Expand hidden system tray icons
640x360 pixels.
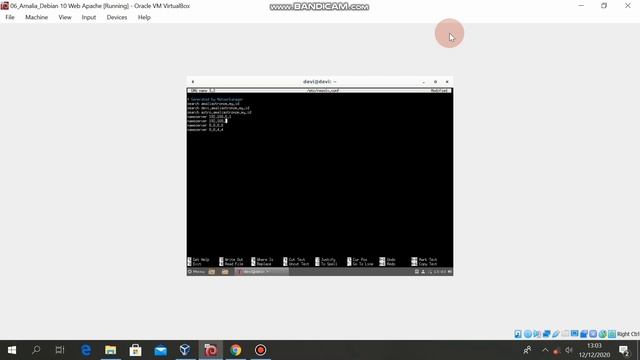point(545,350)
